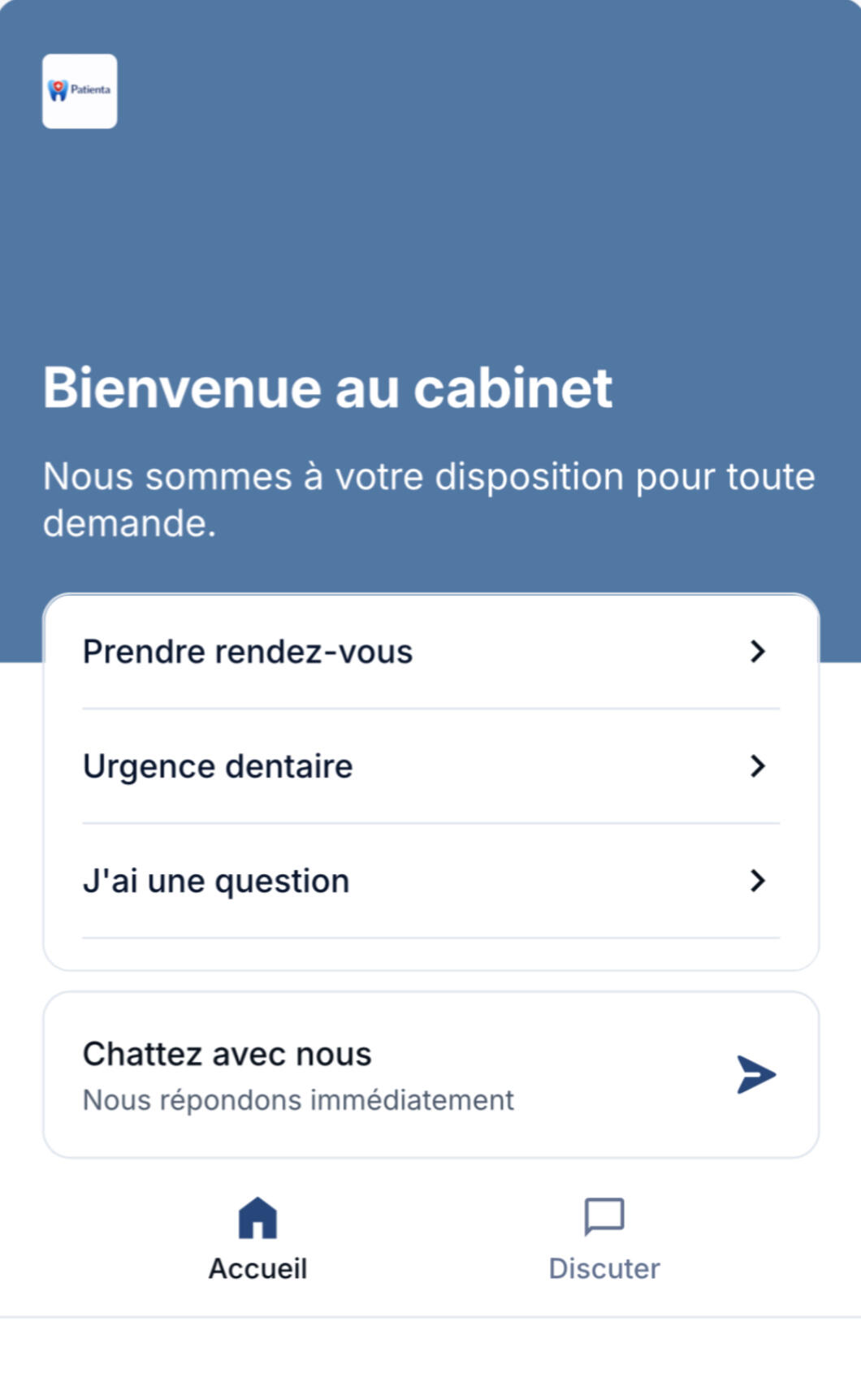
Task: Click the blue header background area
Action: (487, 203)
